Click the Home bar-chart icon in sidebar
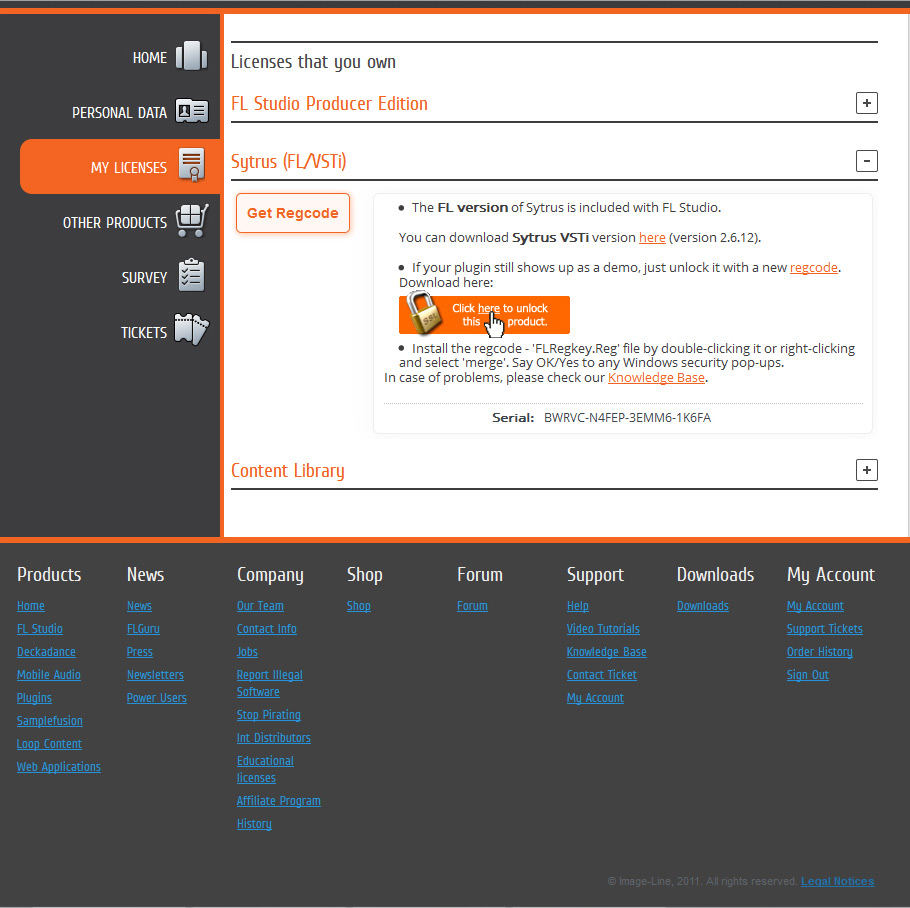Viewport: 910px width, 908px height. [192, 56]
